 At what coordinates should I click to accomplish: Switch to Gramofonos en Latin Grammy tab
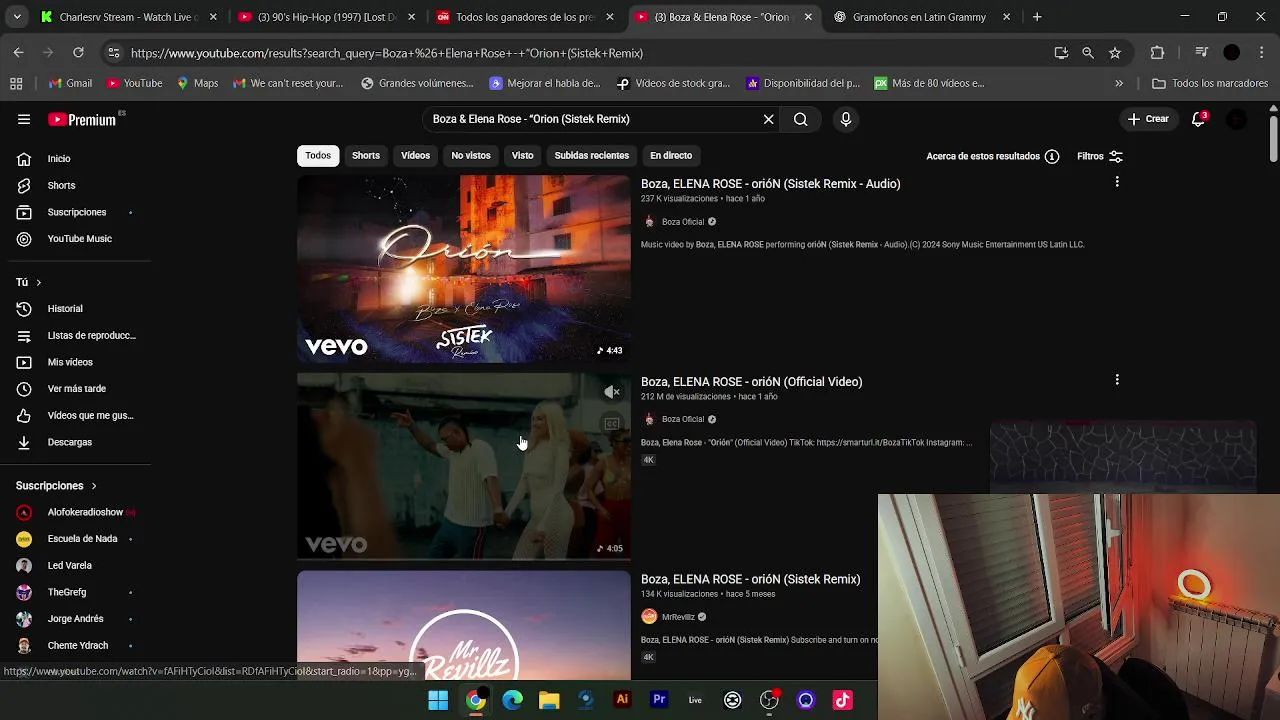point(920,17)
